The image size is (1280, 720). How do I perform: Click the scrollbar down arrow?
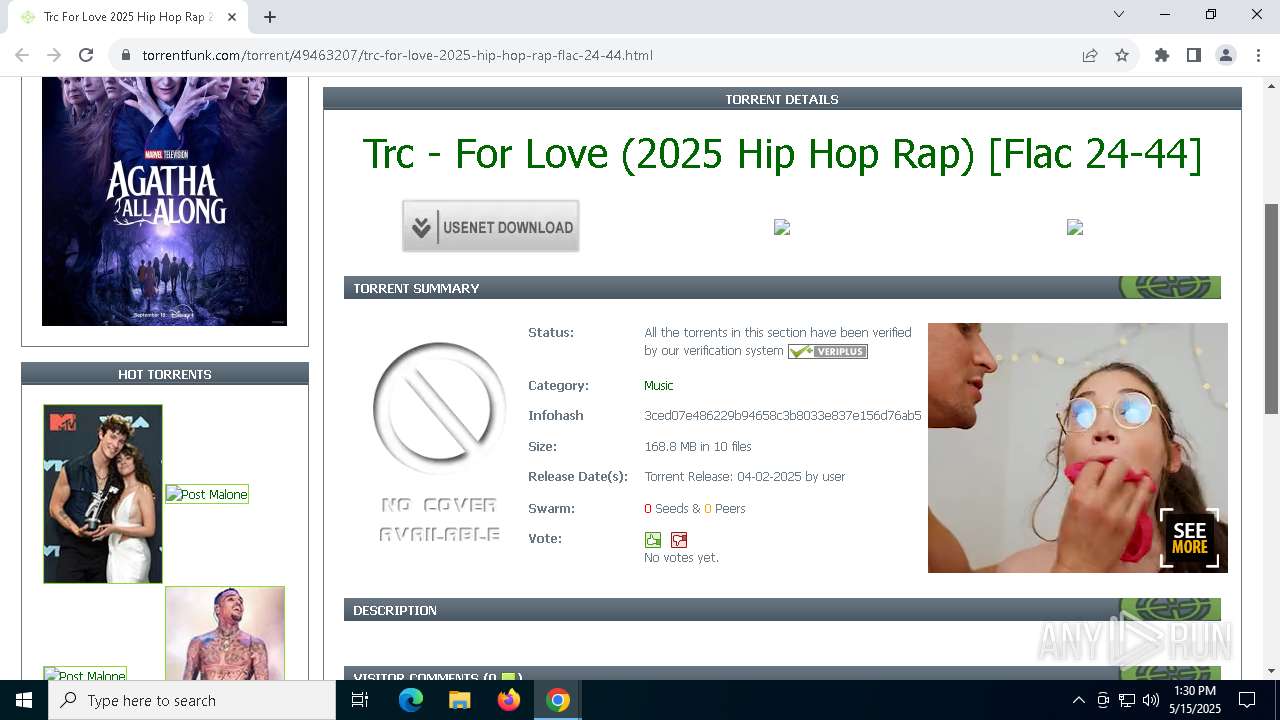1271,671
